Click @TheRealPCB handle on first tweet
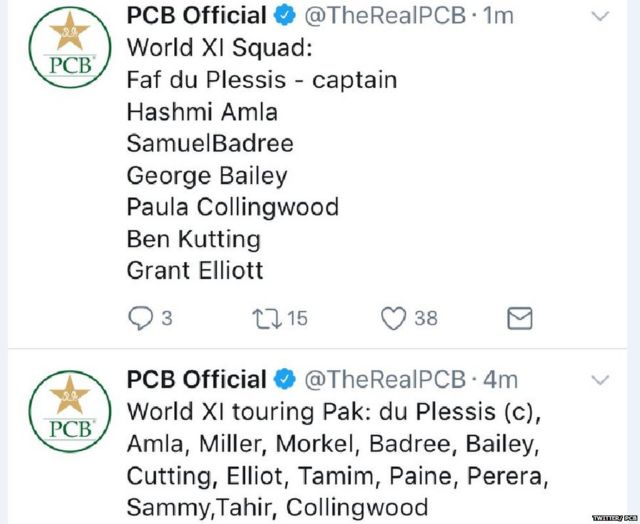 tap(385, 16)
